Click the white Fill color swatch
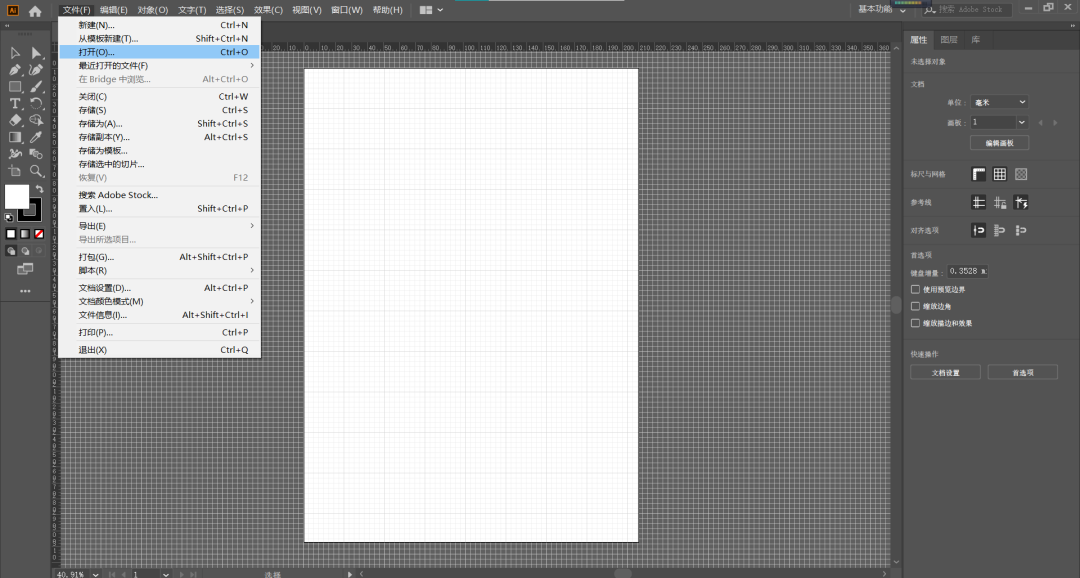This screenshot has width=1080, height=578. (17, 197)
